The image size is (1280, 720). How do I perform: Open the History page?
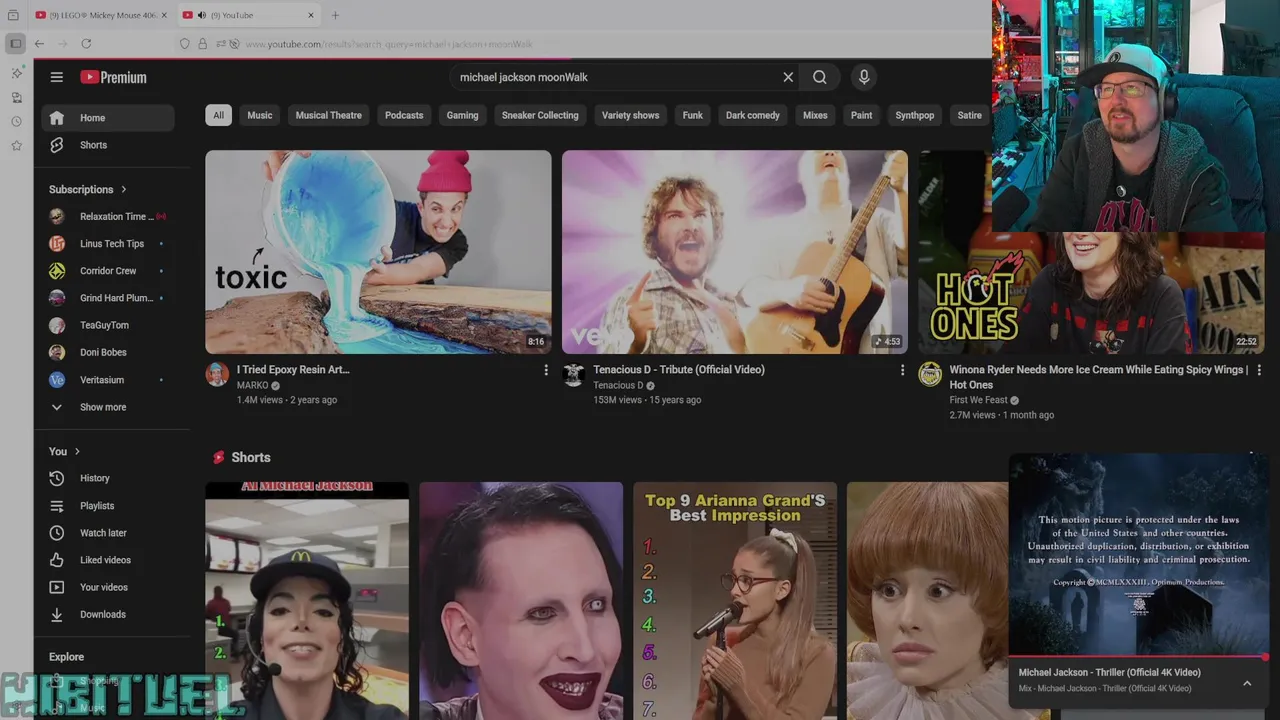(108, 478)
